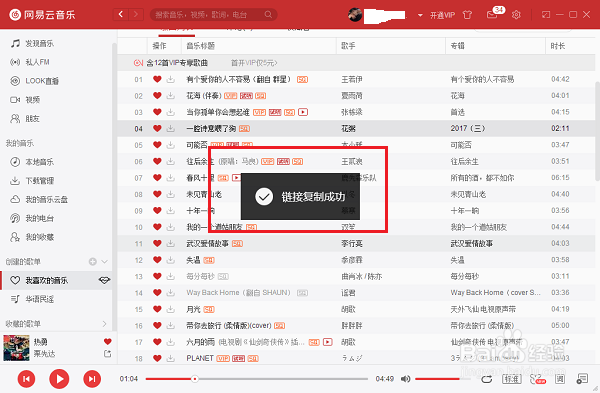The width and height of the screenshot is (600, 393).
Task: Expand the 收藏的歌单 section
Action: [x=104, y=324]
